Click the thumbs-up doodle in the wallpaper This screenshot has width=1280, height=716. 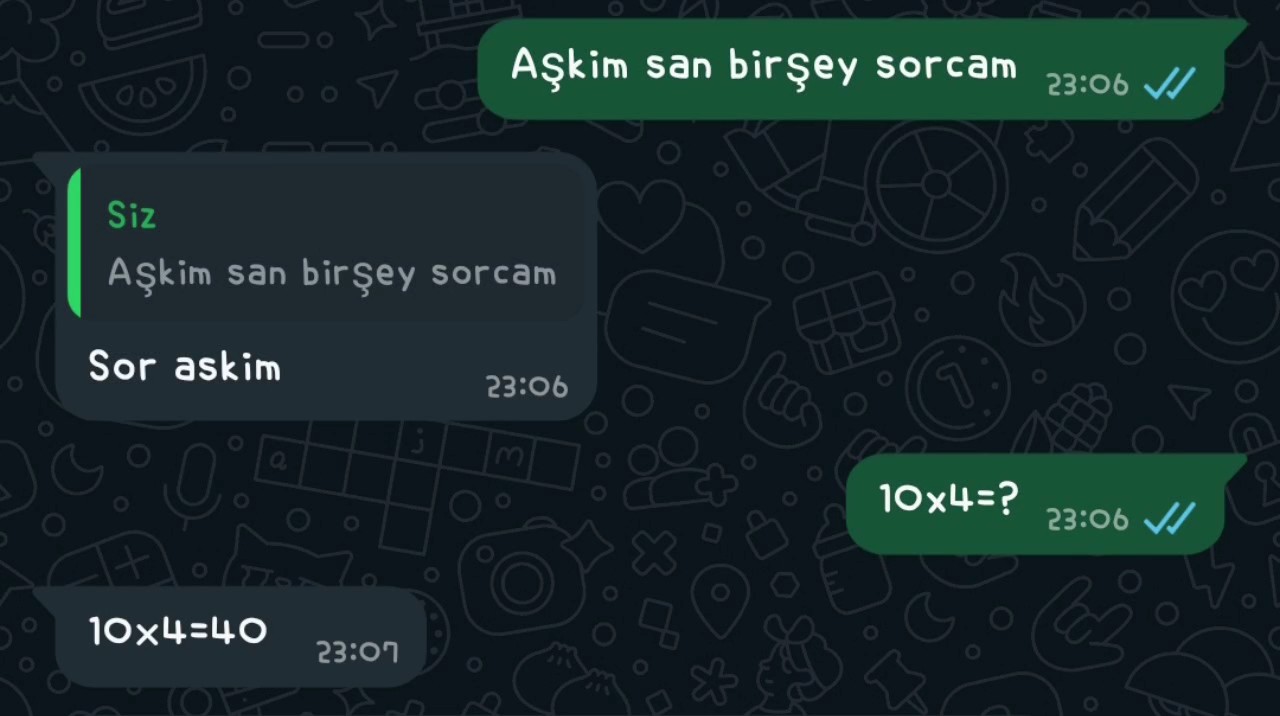pos(782,400)
